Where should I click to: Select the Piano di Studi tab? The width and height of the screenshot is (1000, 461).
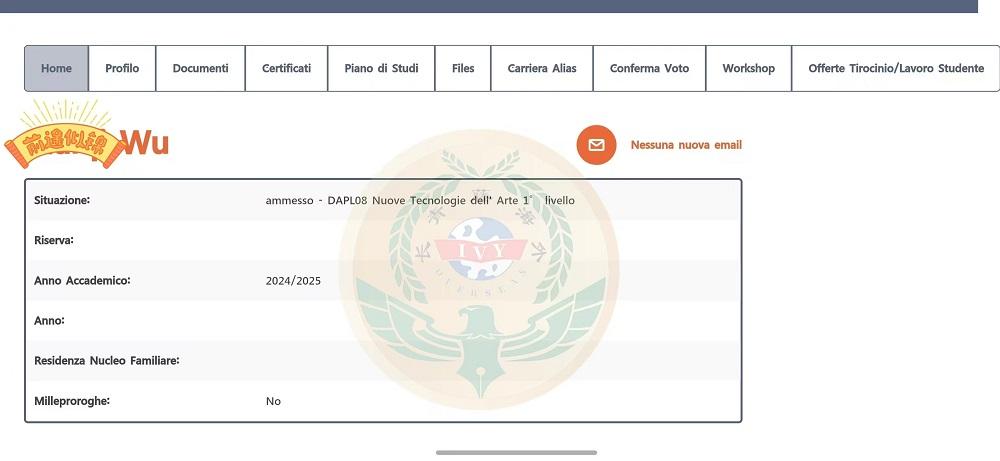point(381,69)
